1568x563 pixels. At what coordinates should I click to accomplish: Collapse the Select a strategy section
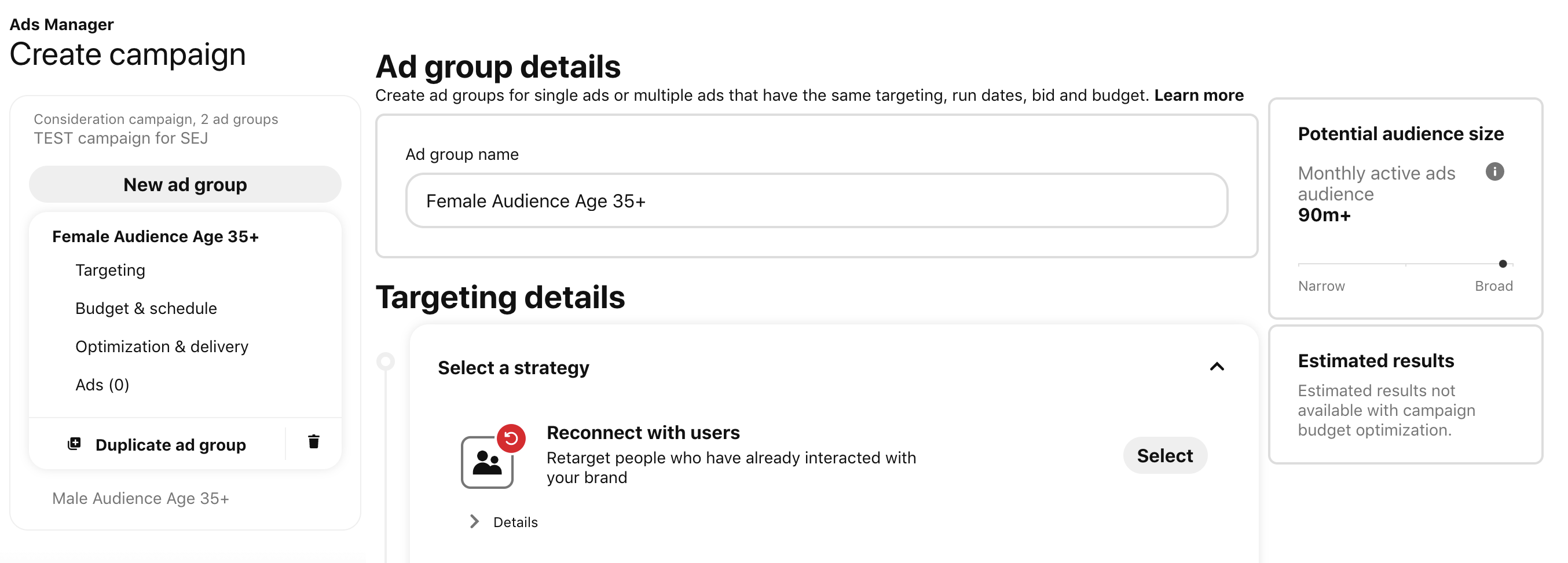(1217, 367)
